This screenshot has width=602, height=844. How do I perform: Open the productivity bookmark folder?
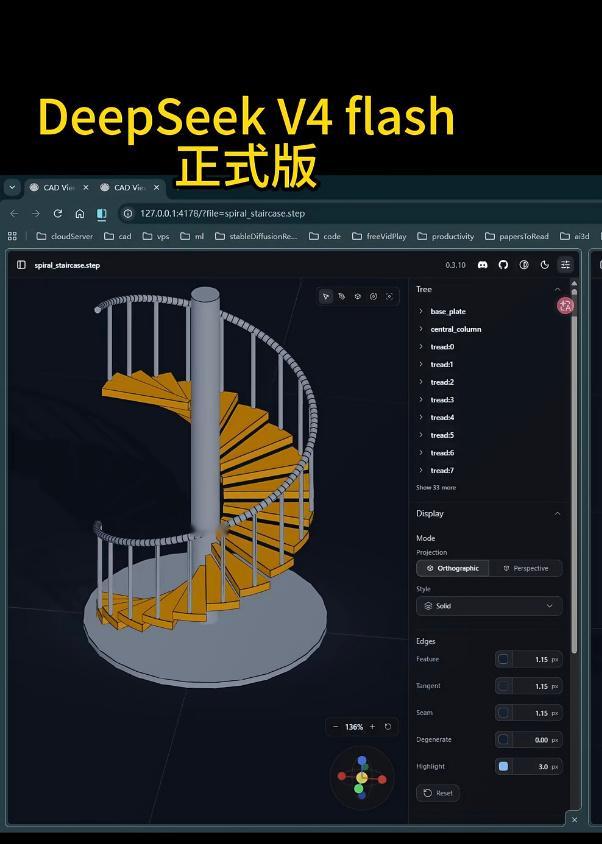446,236
